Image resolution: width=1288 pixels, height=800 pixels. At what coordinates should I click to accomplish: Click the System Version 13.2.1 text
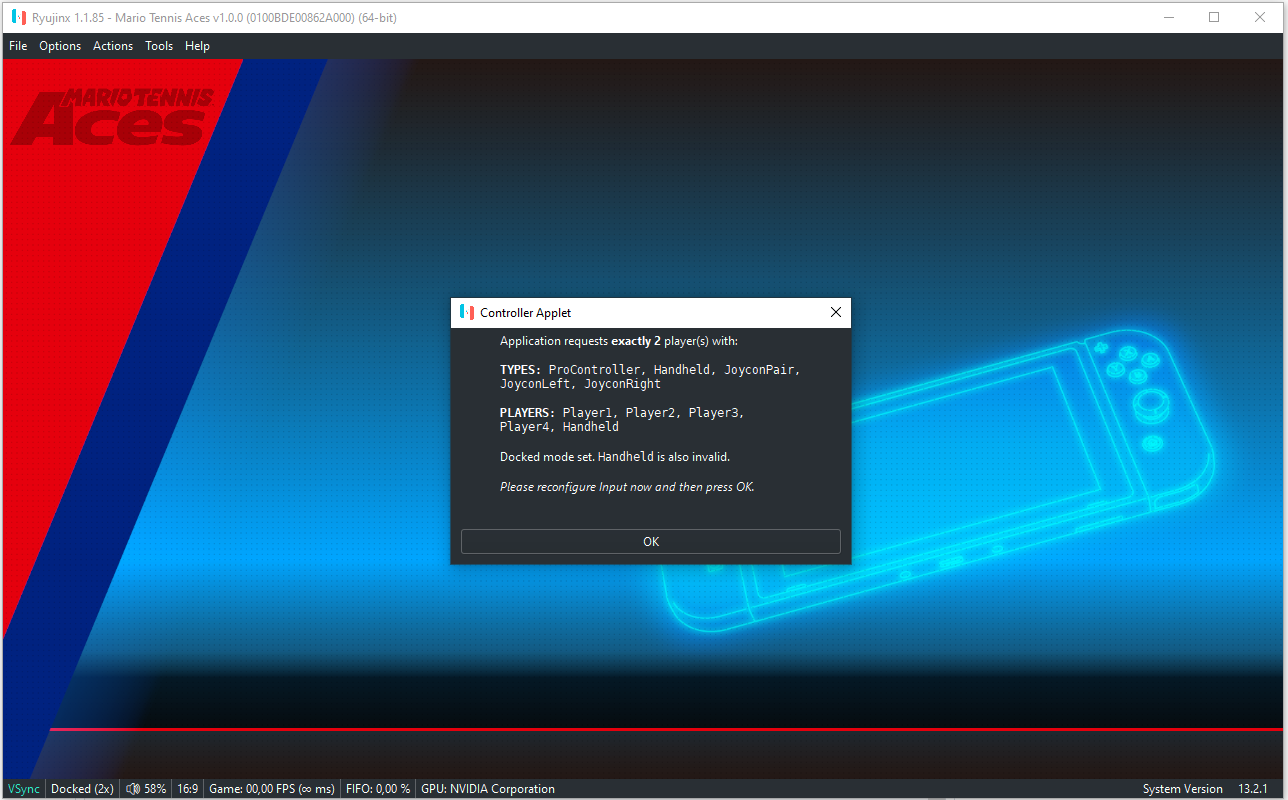pos(1205,789)
